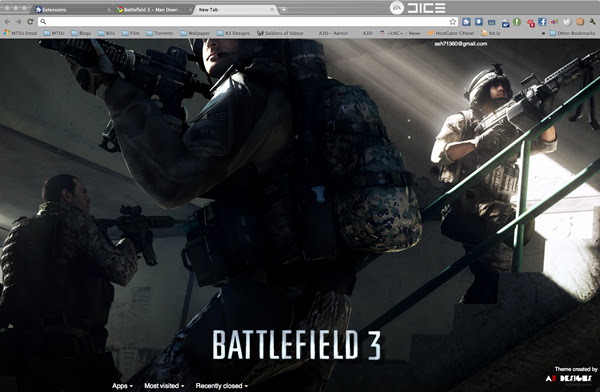Click the ash71380@gmail.com account link
Image resolution: width=600 pixels, height=392 pixels.
[x=460, y=44]
